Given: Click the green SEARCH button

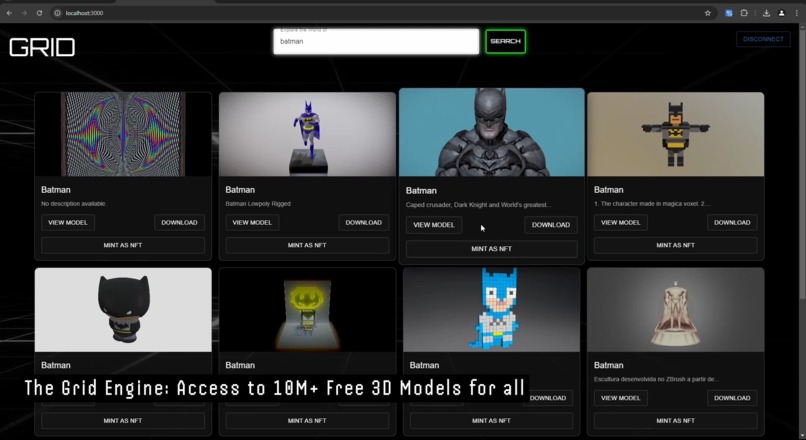Looking at the screenshot, I should point(505,41).
